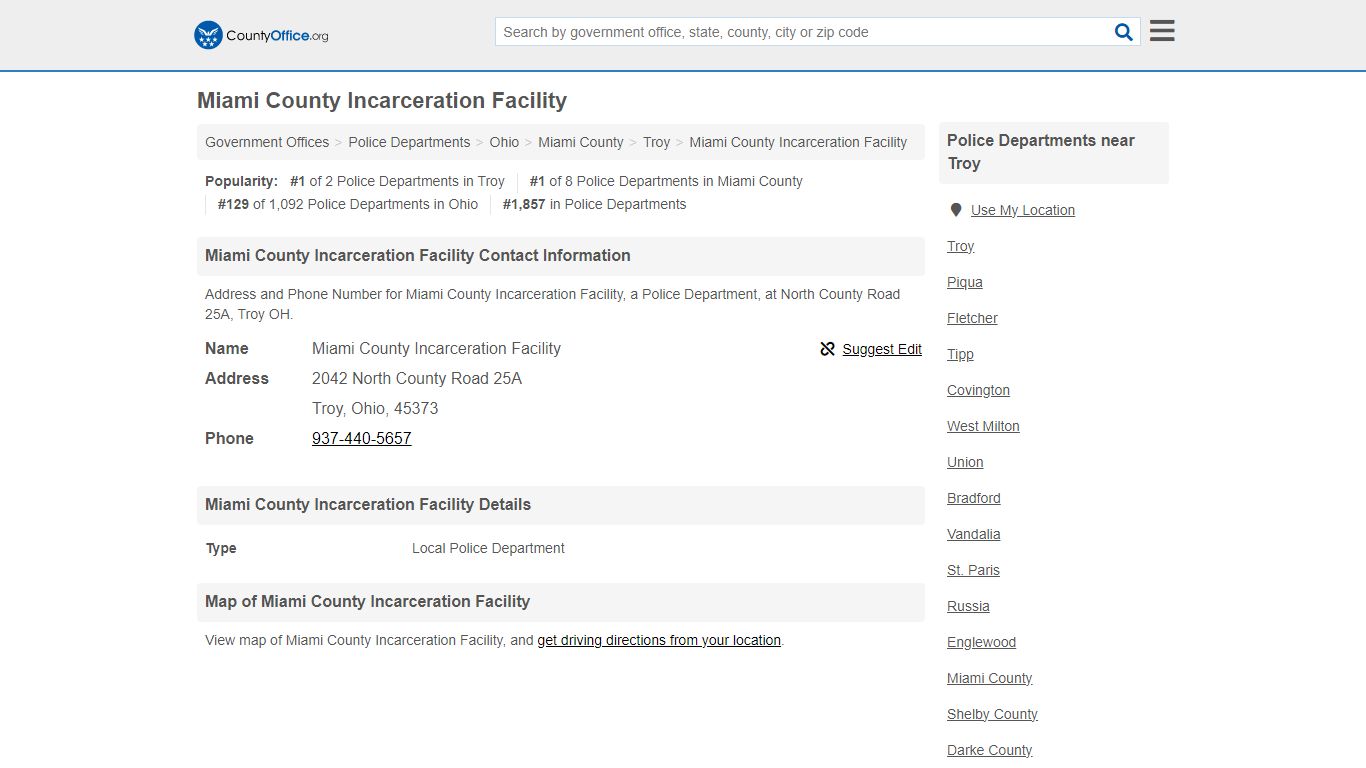Open Covington police departments link

(979, 390)
